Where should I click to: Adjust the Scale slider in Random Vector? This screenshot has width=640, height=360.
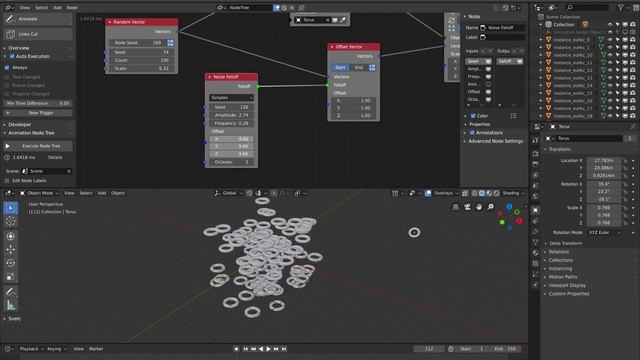141,69
